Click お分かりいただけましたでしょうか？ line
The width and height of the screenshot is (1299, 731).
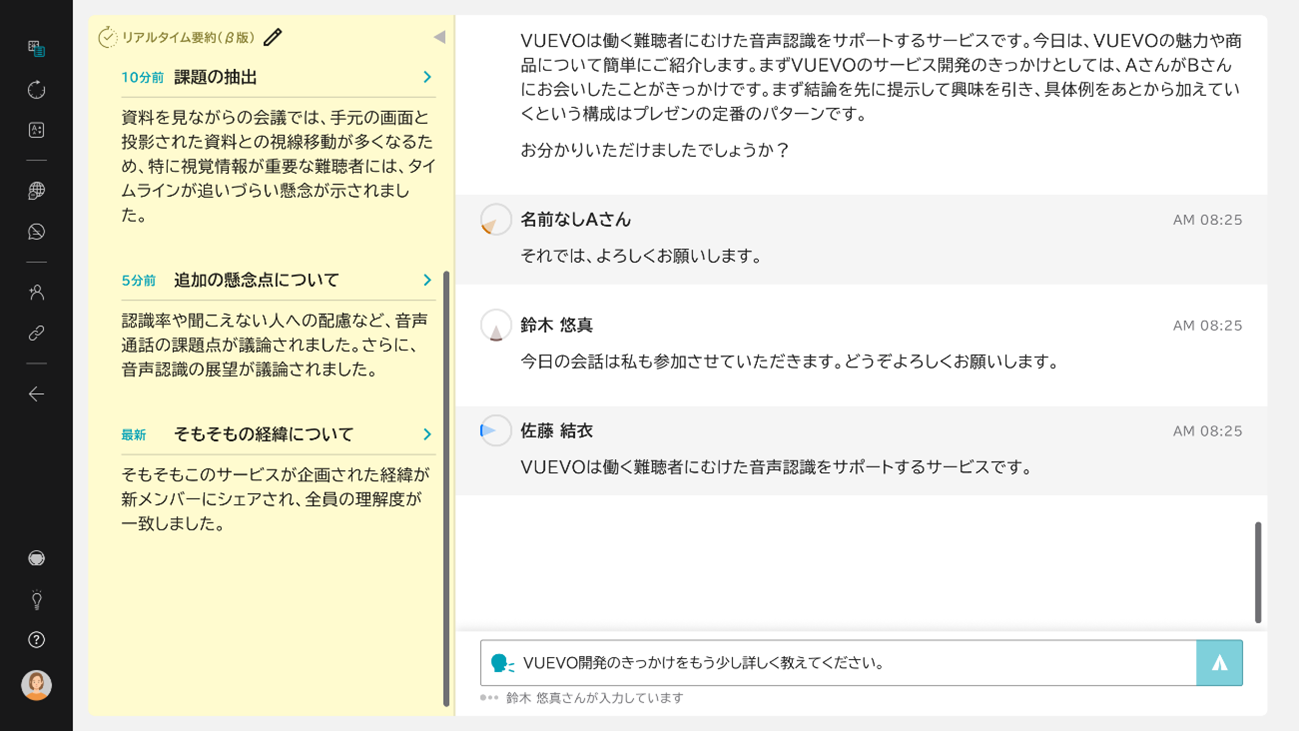[655, 150]
